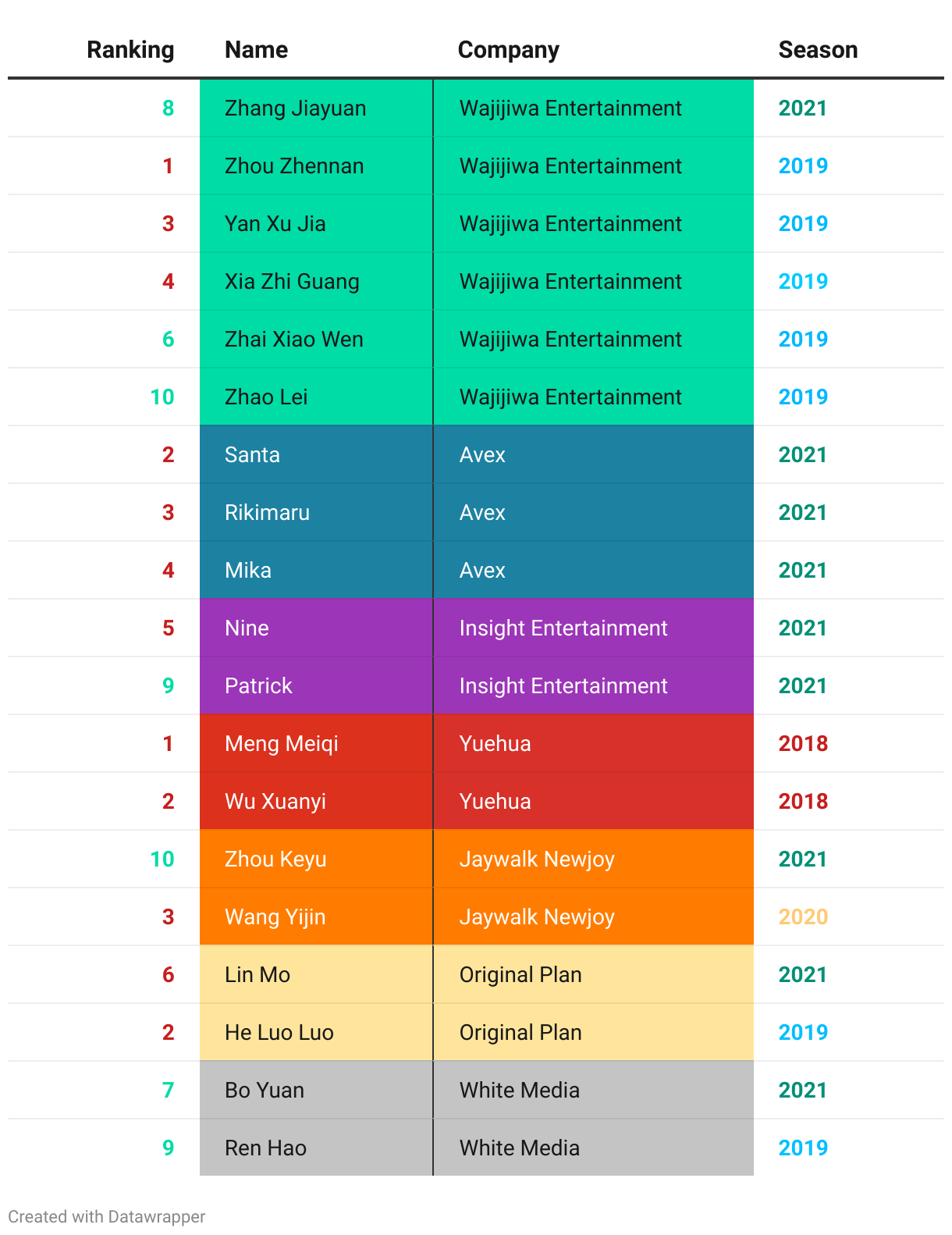This screenshot has height=1235, width=952.
Task: Click Zhou Keyu's Jaywalk Newjoy cell
Action: click(x=536, y=860)
